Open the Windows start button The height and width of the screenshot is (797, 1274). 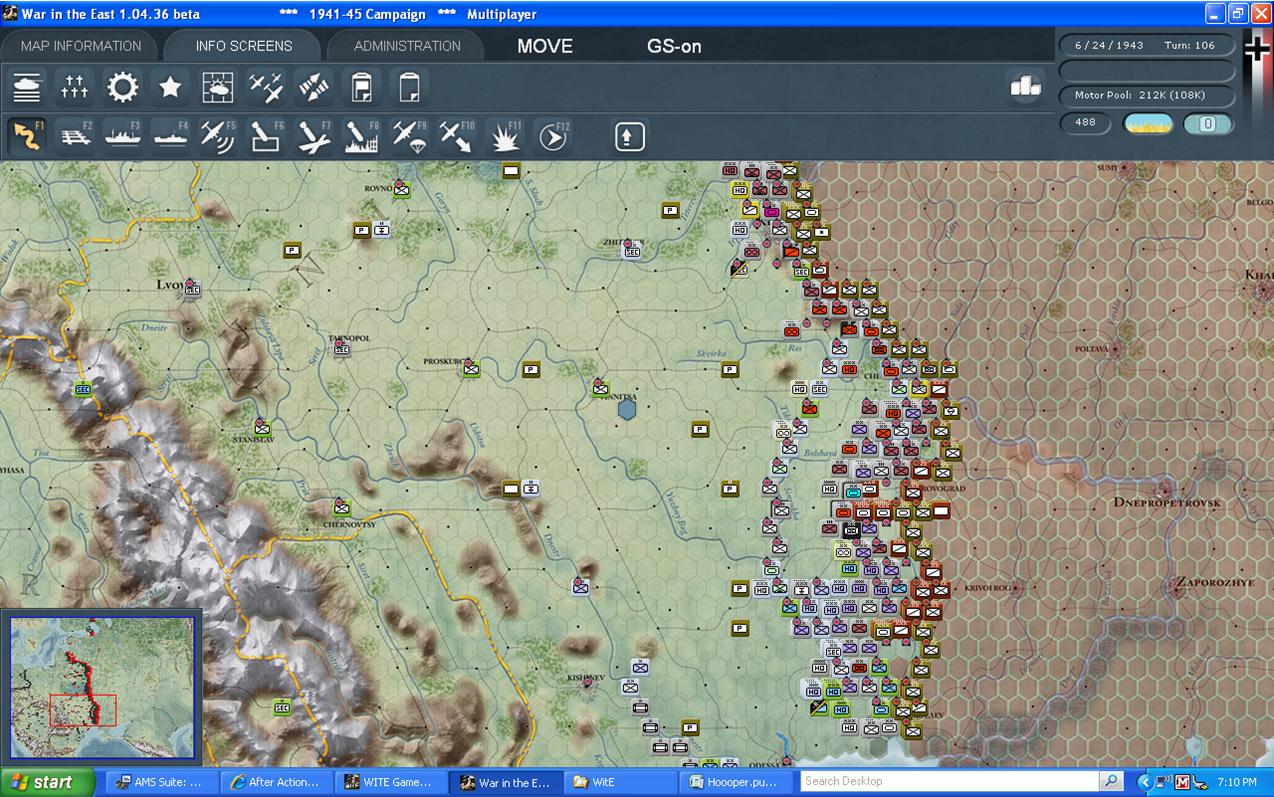point(47,782)
